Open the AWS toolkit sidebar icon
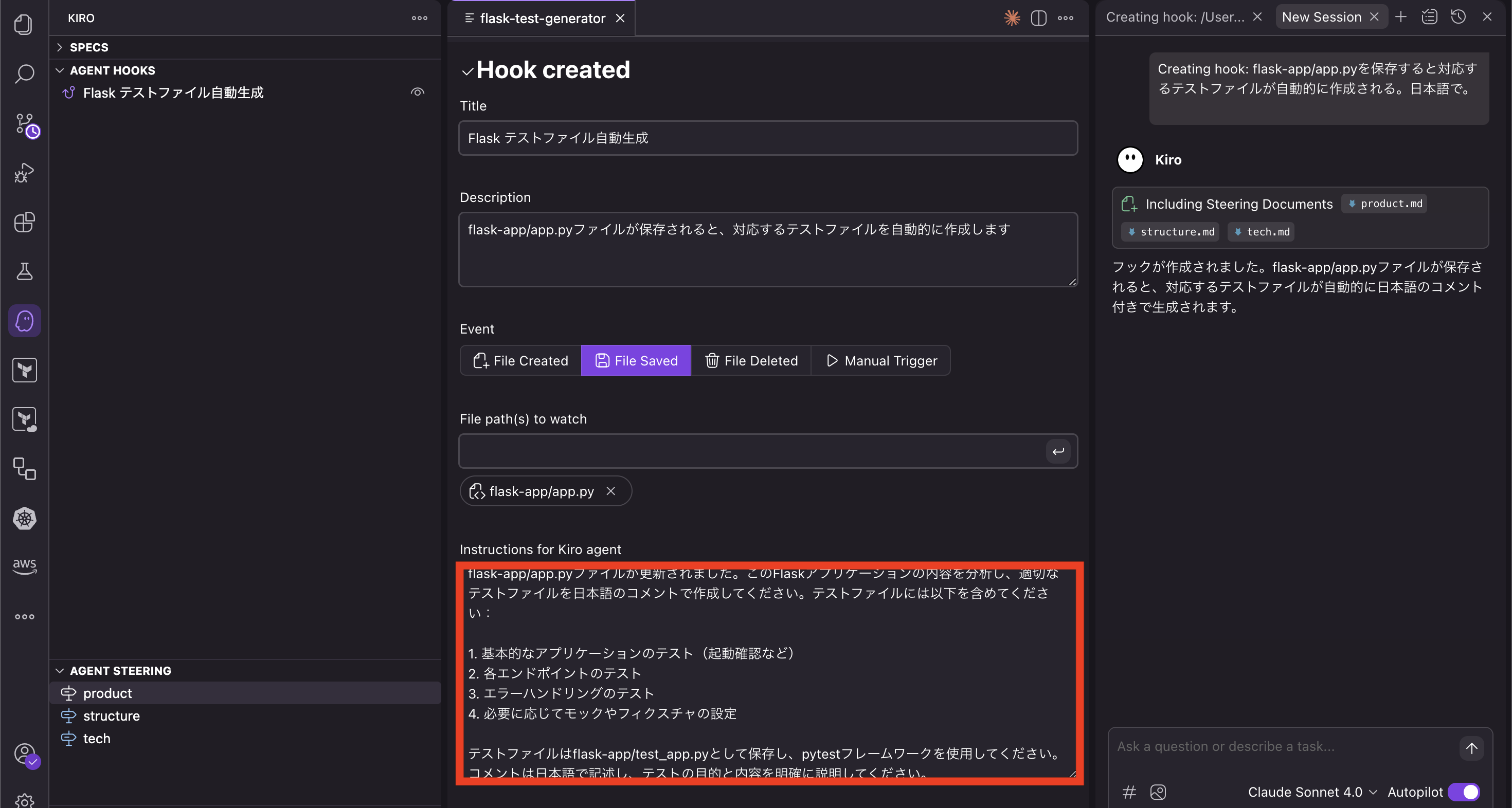This screenshot has width=1512, height=808. tap(24, 565)
